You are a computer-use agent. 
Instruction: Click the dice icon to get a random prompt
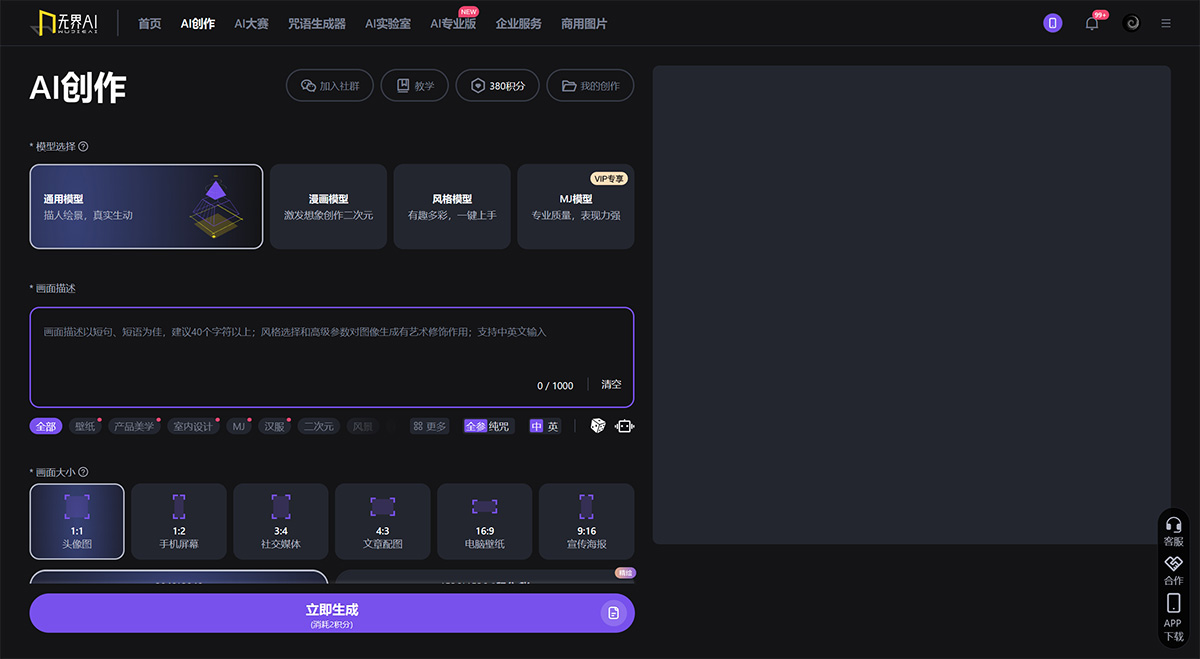598,426
